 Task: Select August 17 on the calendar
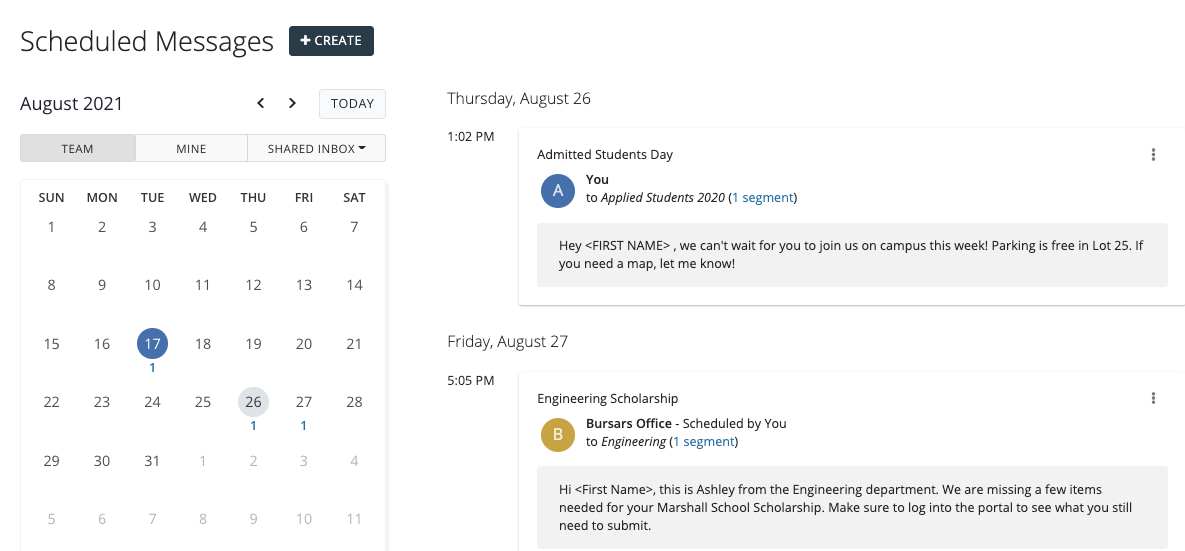(152, 344)
